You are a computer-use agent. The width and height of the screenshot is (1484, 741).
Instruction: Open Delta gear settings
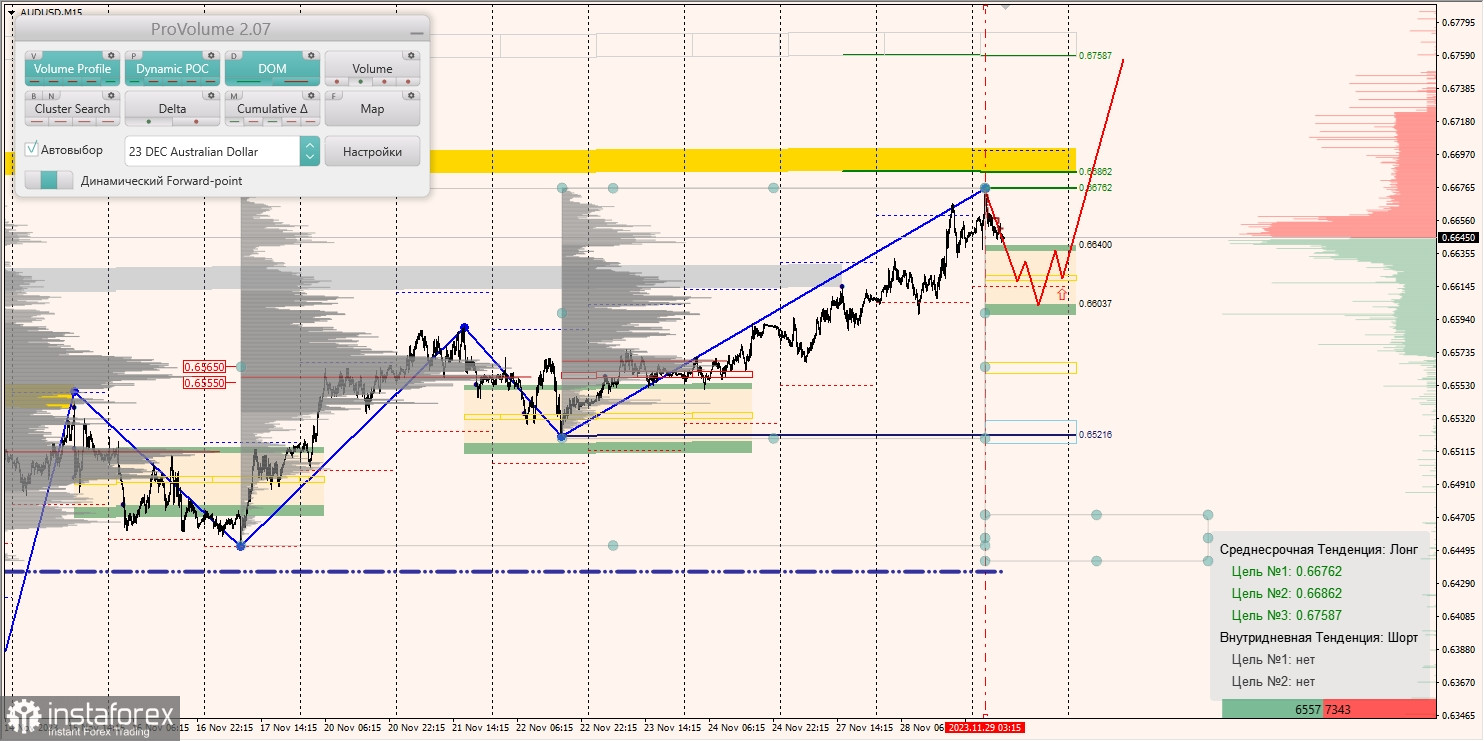[211, 95]
